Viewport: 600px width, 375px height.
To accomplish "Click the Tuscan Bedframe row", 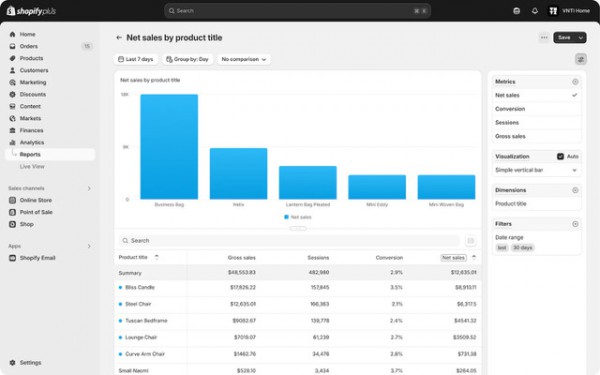I will [297, 321].
